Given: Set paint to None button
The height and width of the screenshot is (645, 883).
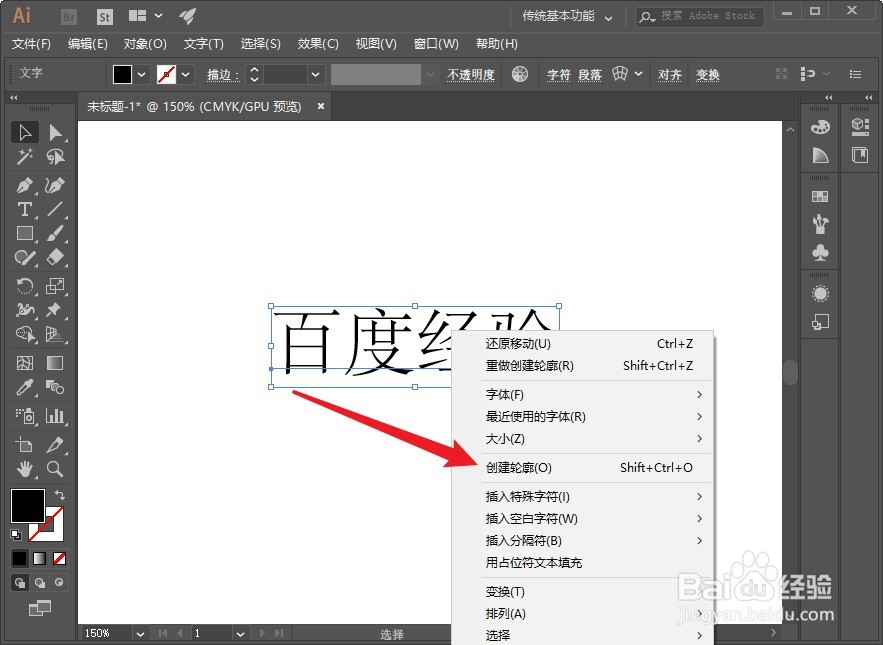Looking at the screenshot, I should (x=59, y=558).
